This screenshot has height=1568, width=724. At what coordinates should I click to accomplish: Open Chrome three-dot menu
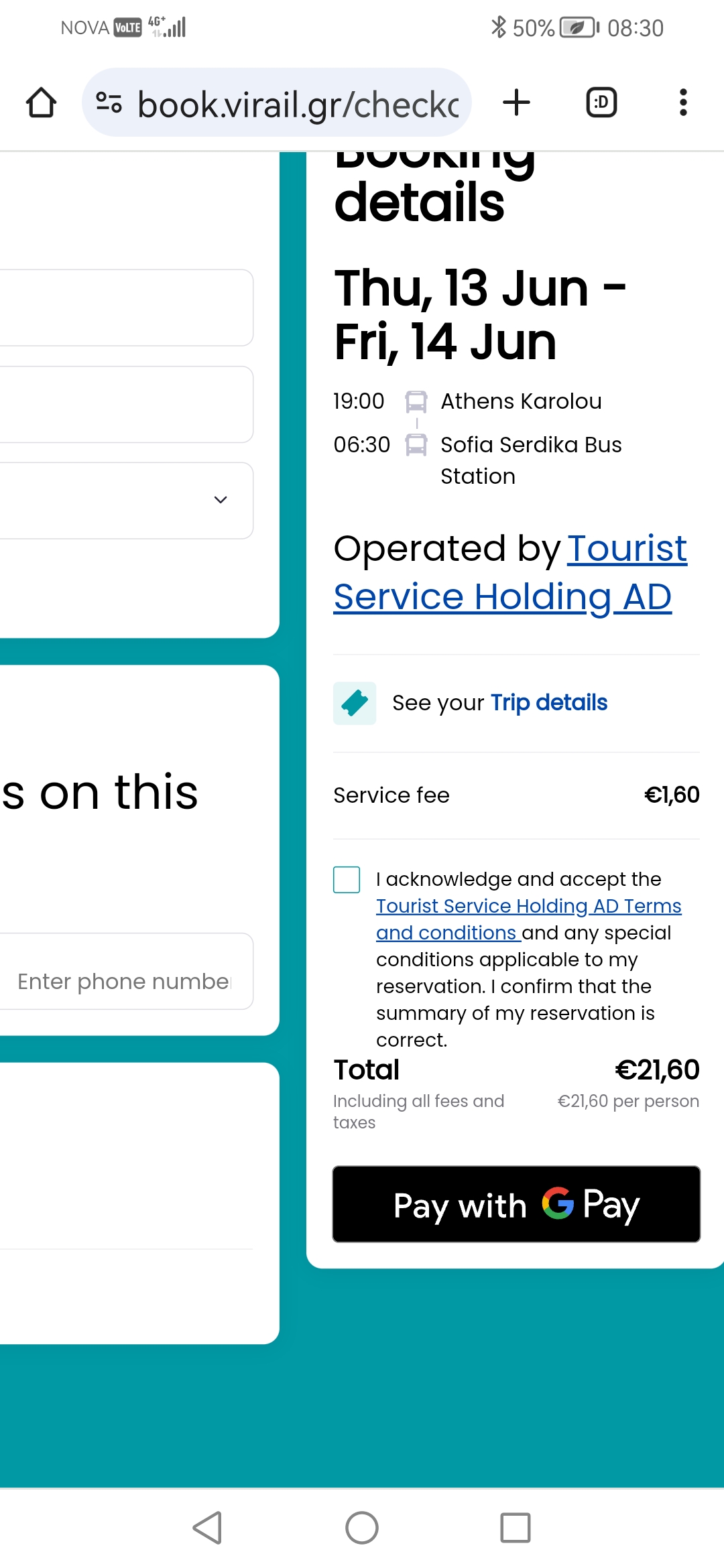(x=683, y=103)
